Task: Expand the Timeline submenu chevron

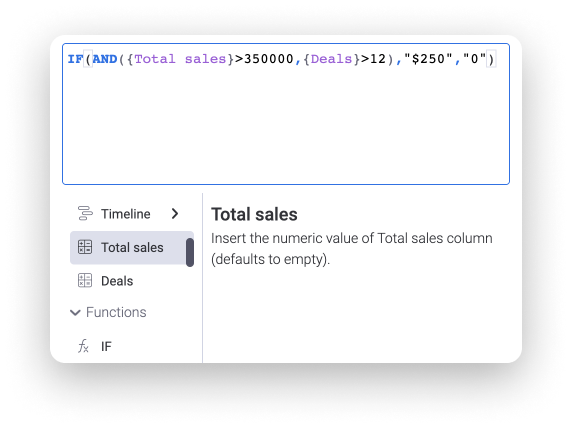Action: [x=175, y=213]
